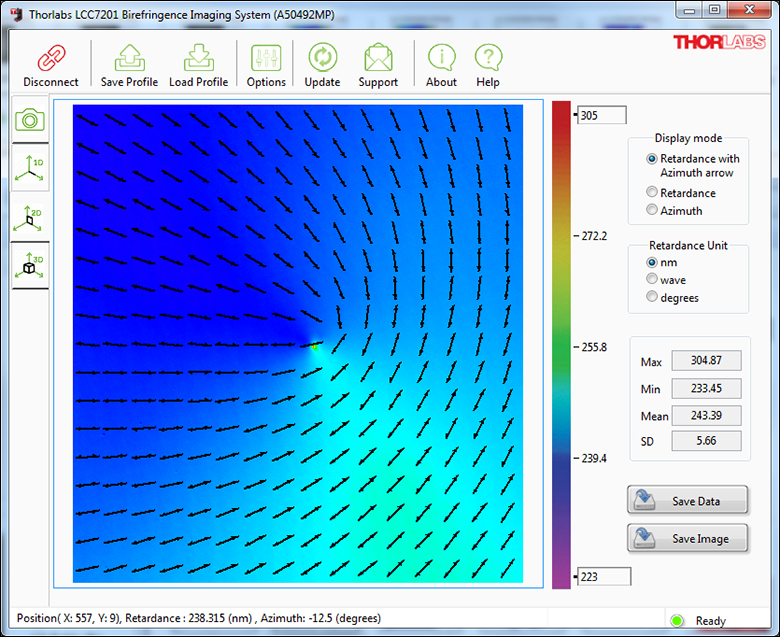Open Load Profile from toolbar
Image resolution: width=780 pixels, height=637 pixels.
click(x=198, y=60)
